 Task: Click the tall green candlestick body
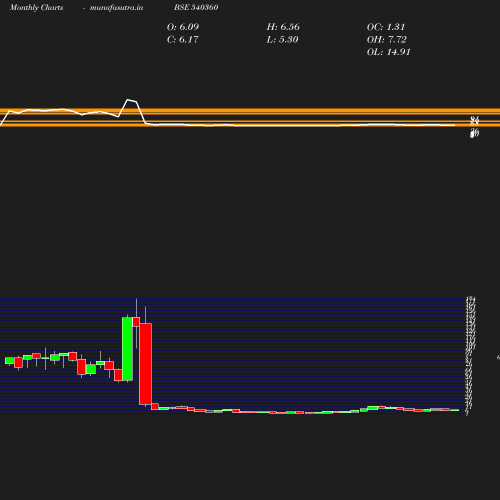pos(127,349)
